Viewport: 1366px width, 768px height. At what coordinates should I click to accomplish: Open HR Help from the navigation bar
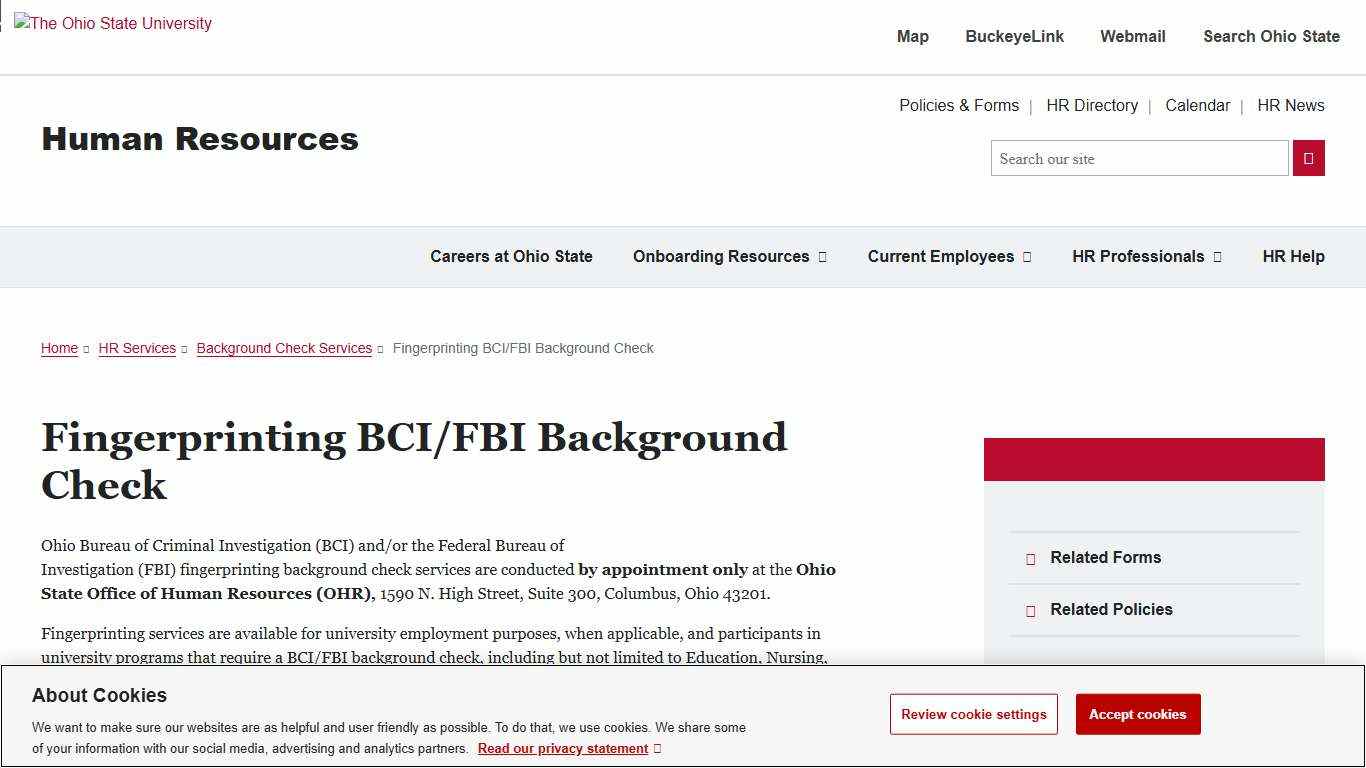pyautogui.click(x=1293, y=256)
